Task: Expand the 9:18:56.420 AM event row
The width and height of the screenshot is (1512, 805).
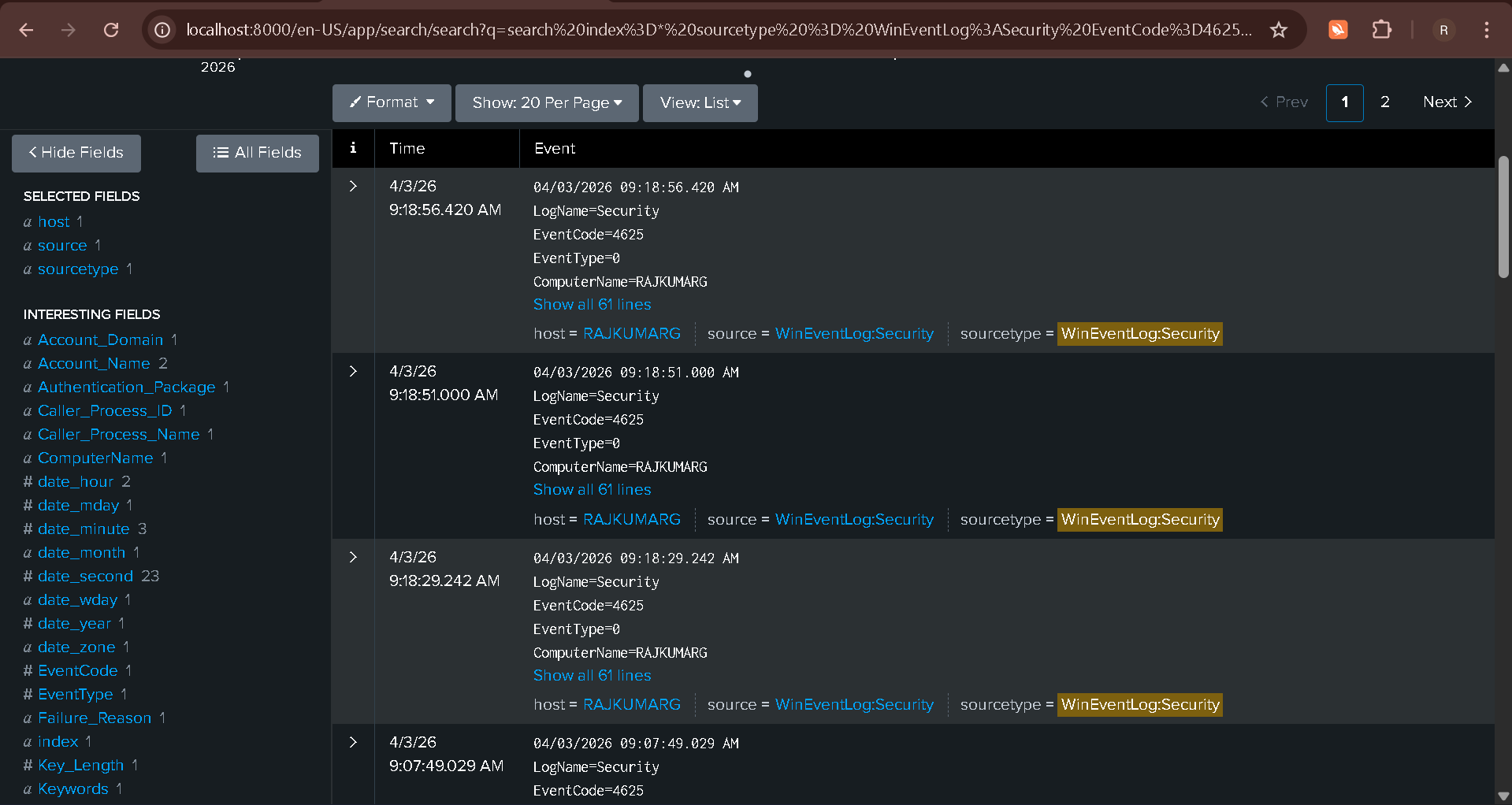Action: click(x=353, y=186)
